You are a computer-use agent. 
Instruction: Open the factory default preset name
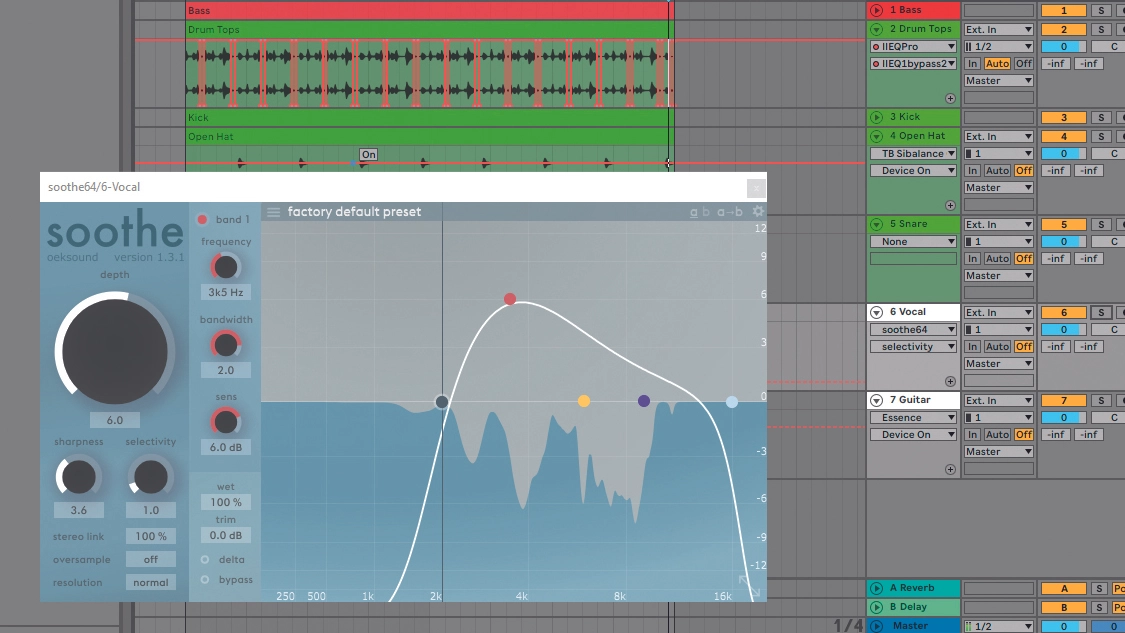point(354,212)
